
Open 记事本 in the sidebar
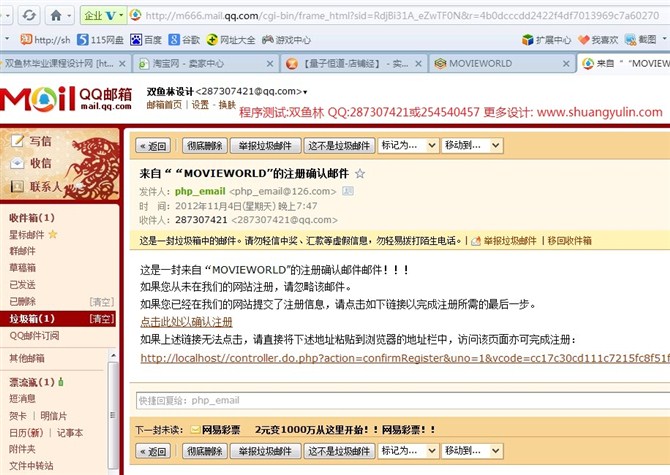70,433
